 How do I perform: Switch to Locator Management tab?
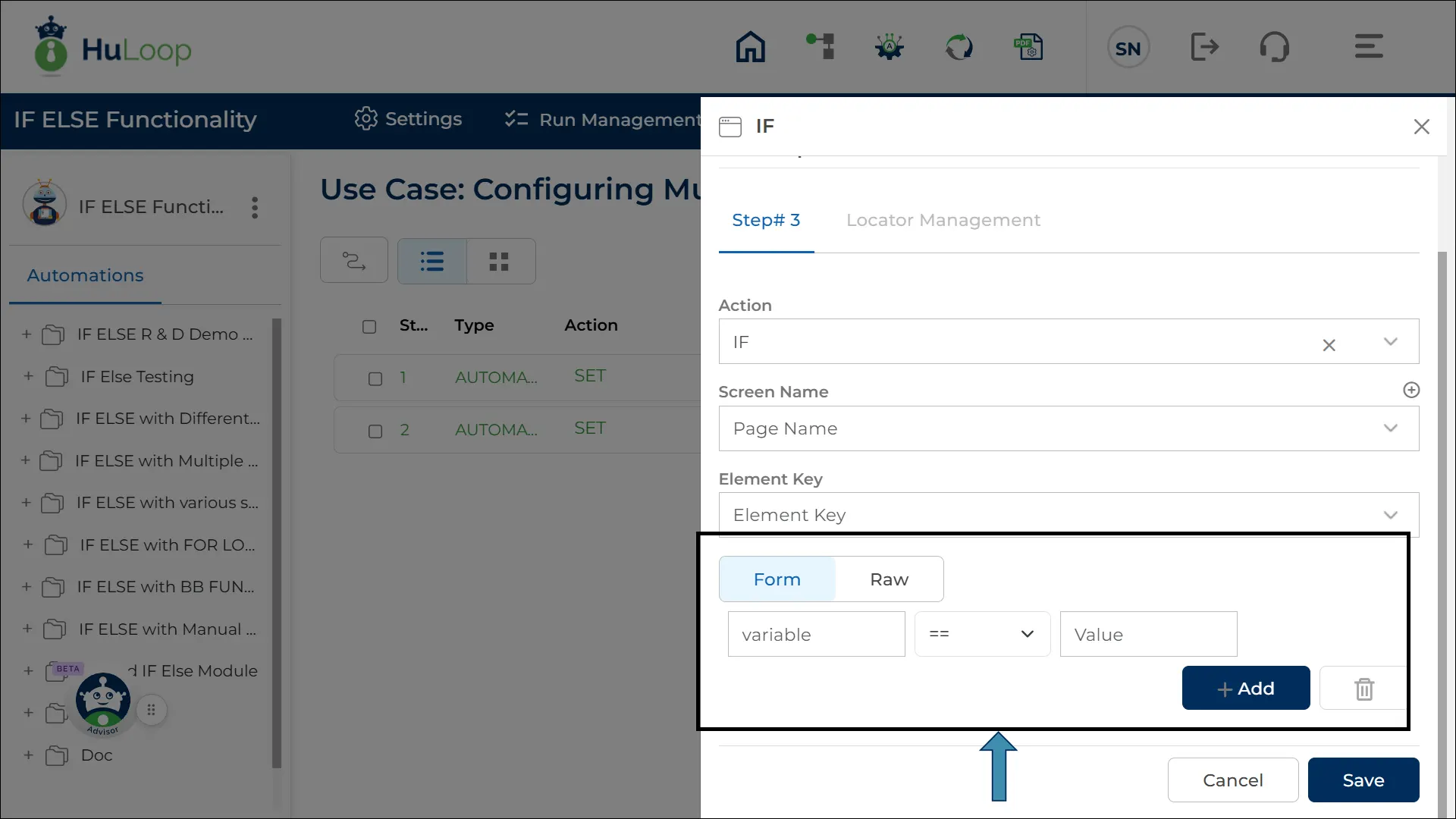point(943,220)
